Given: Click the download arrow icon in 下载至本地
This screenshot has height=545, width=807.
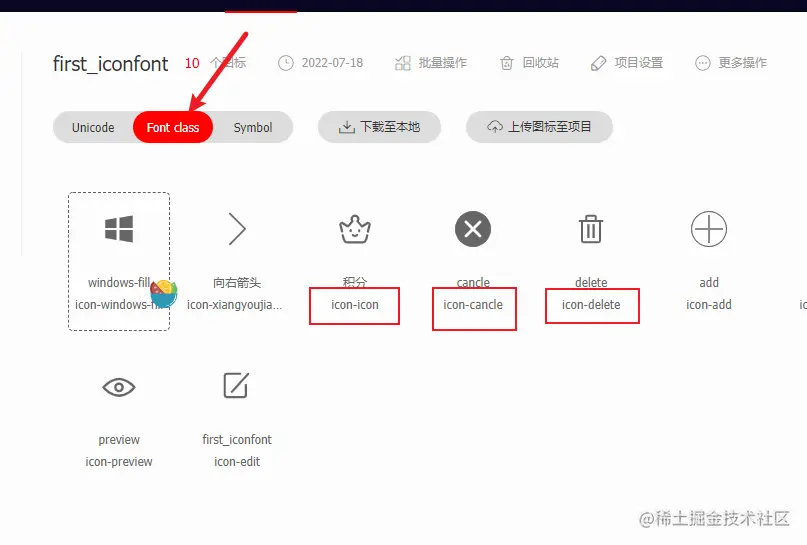Looking at the screenshot, I should point(347,127).
